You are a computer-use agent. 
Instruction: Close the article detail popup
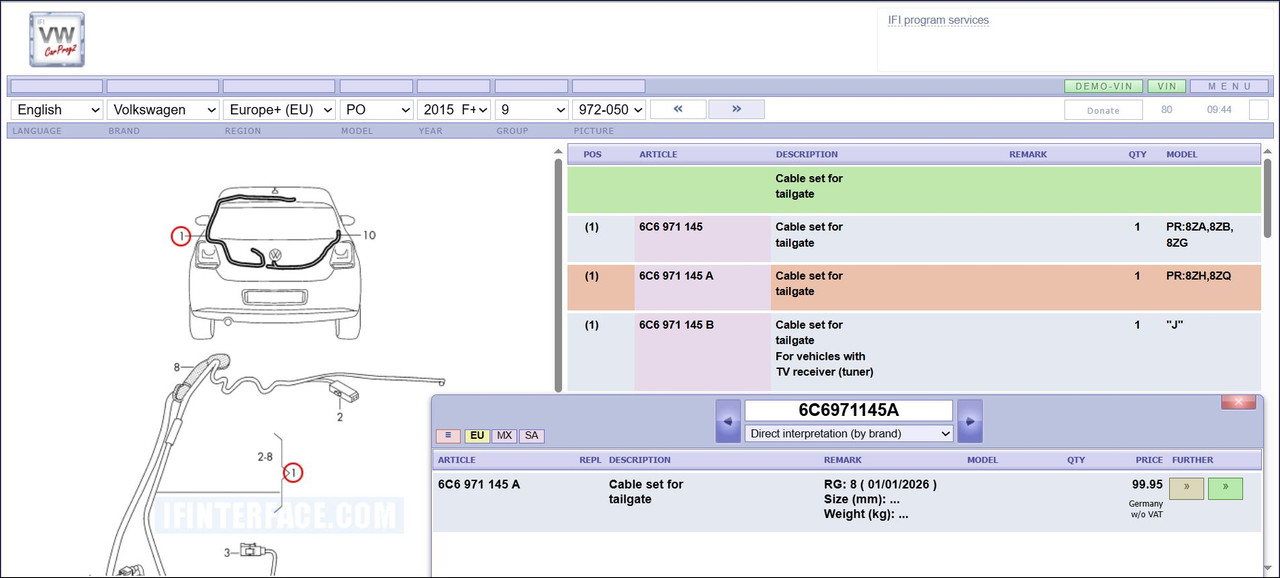(1238, 402)
